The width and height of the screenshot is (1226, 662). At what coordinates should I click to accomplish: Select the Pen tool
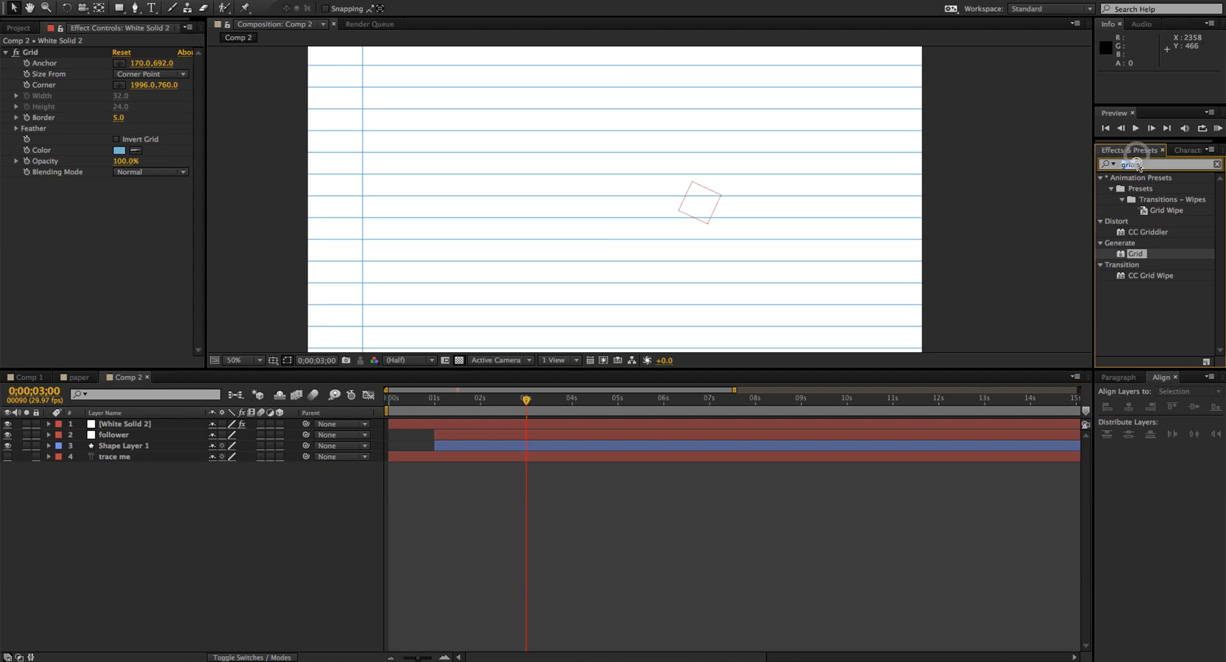135,8
